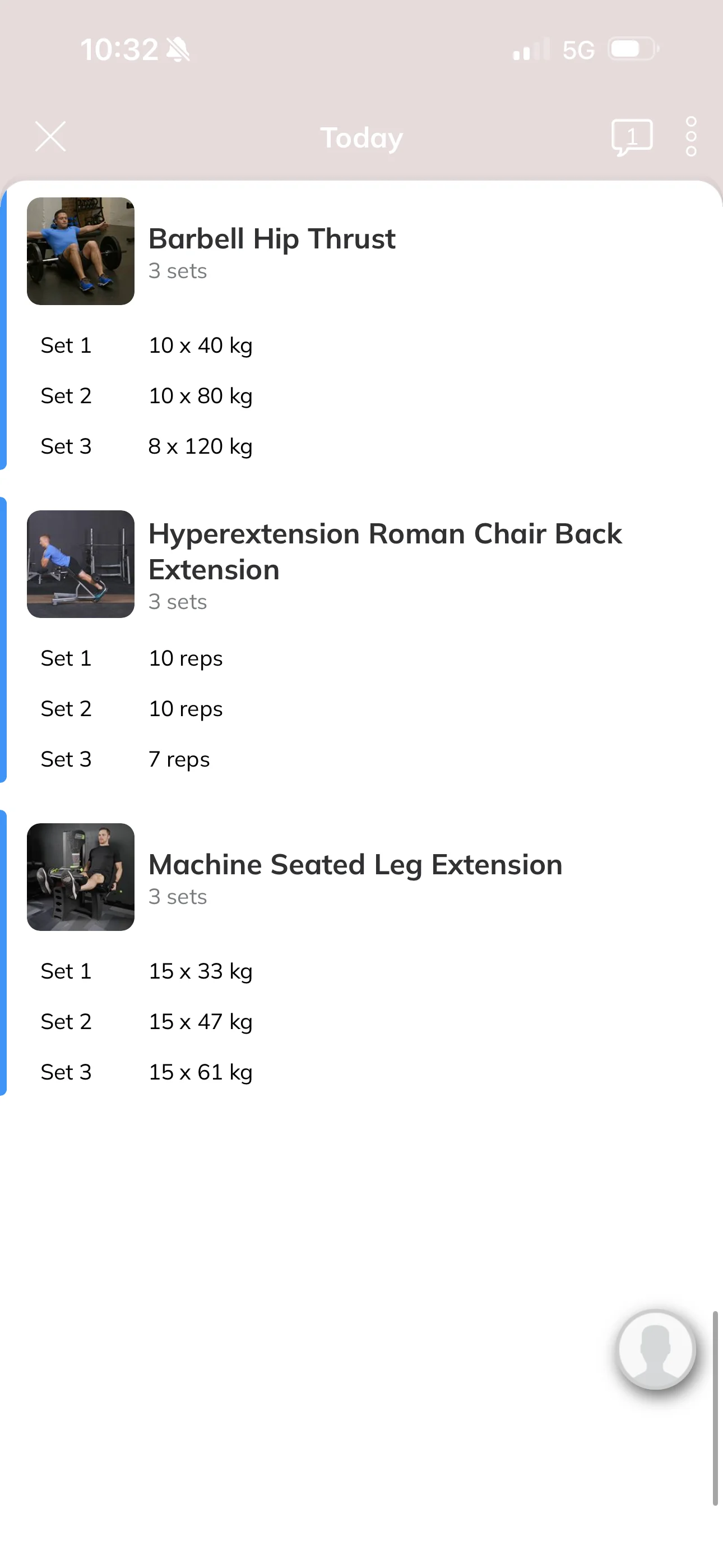The width and height of the screenshot is (723, 1568).
Task: Open the Machine Seated Leg Extension thumbnail
Action: pos(80,877)
